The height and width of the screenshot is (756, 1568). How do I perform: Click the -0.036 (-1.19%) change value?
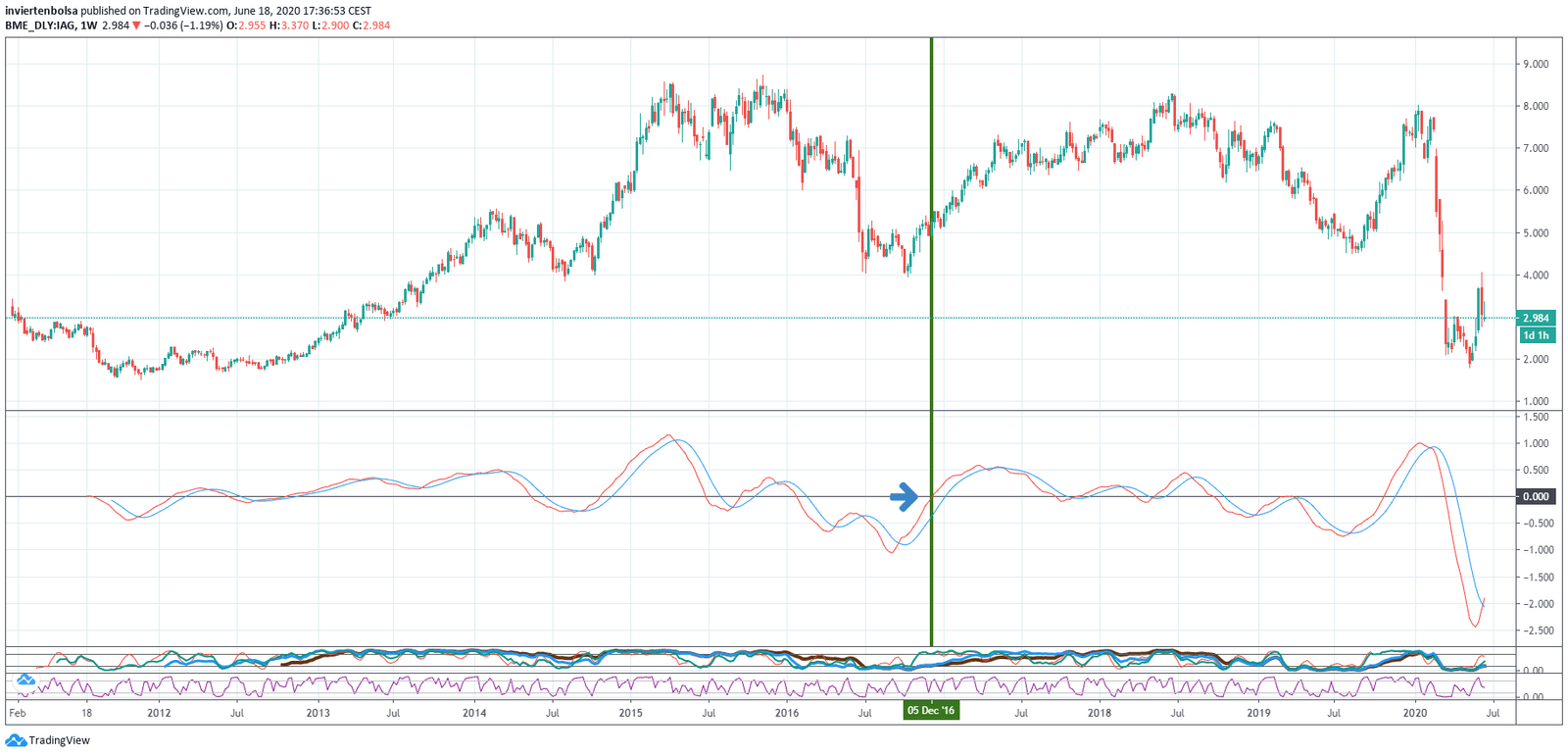point(183,25)
